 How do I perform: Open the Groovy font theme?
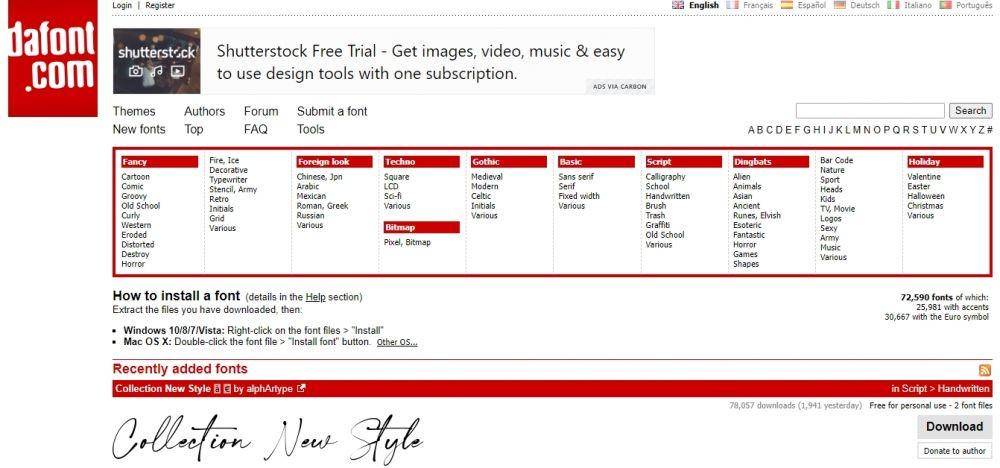(134, 196)
